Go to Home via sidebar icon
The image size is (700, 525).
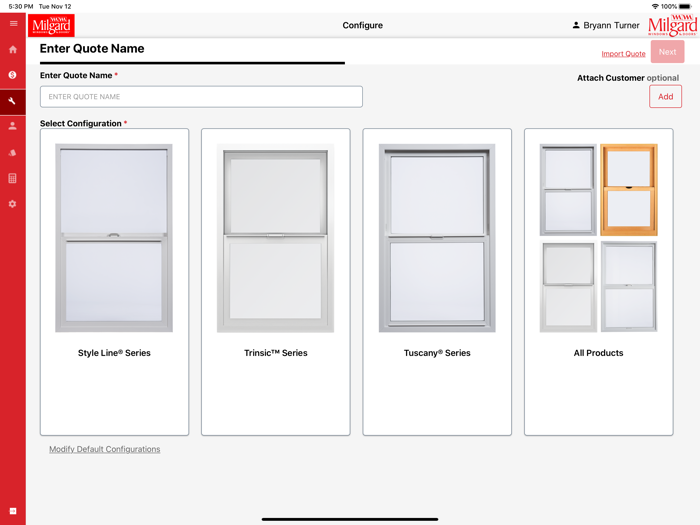[x=13, y=49]
